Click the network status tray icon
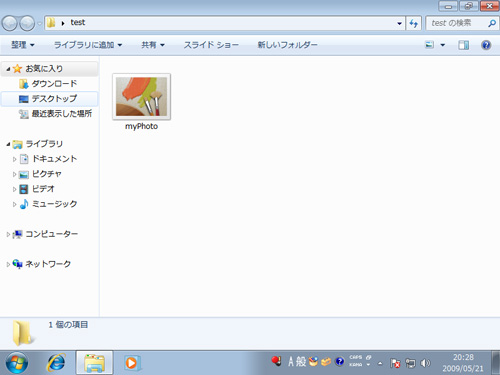Image resolution: width=500 pixels, height=375 pixels. [410, 363]
